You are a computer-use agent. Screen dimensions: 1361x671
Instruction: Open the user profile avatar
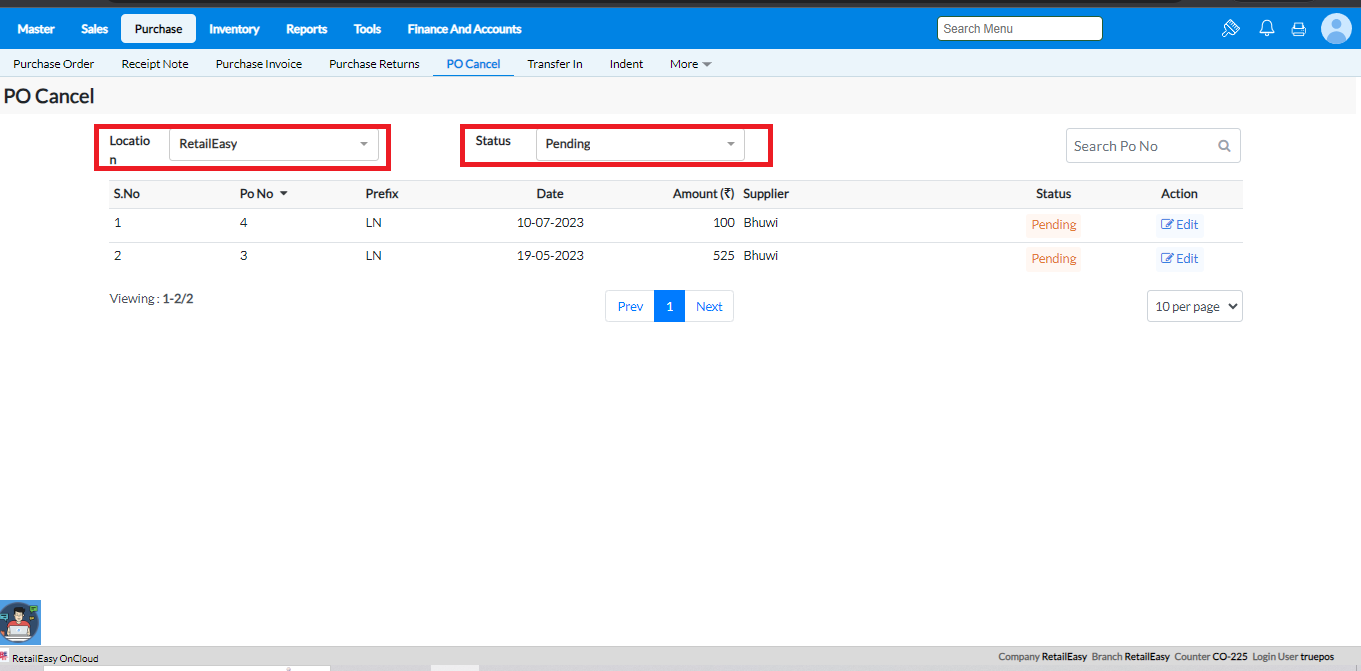pos(1336,29)
